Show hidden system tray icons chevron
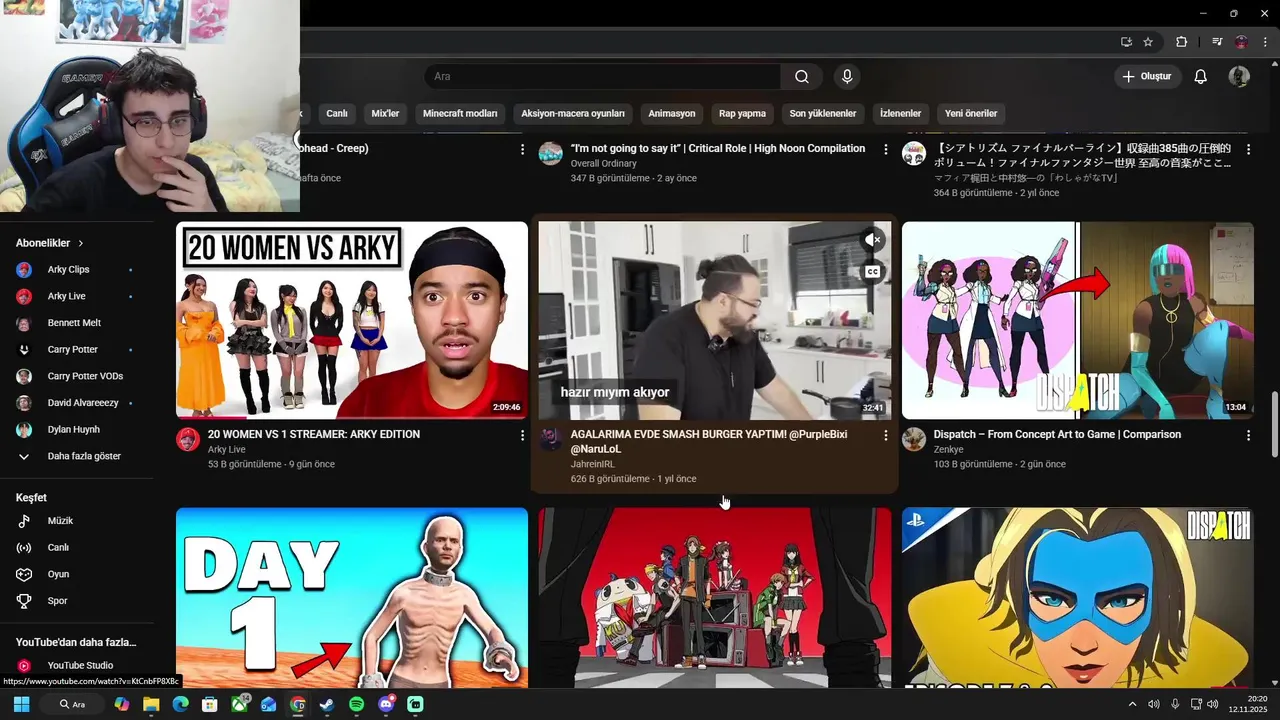Image resolution: width=1280 pixels, height=720 pixels. click(x=1132, y=704)
